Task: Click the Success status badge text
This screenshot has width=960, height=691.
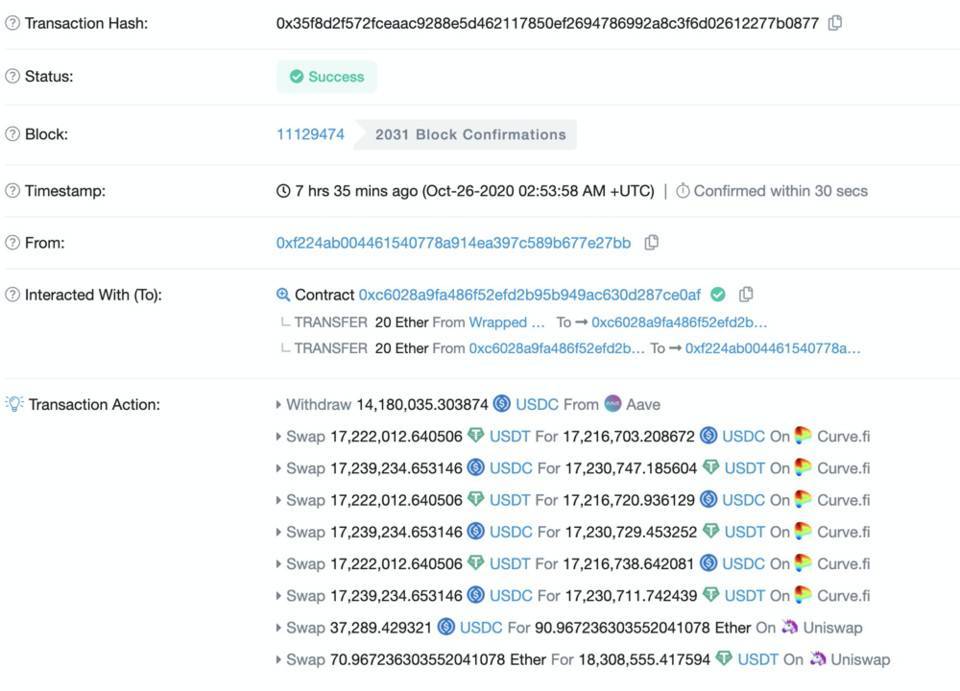Action: 336,77
